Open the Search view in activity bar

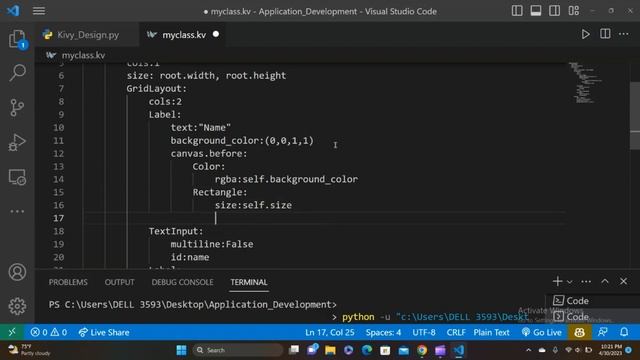[18, 73]
